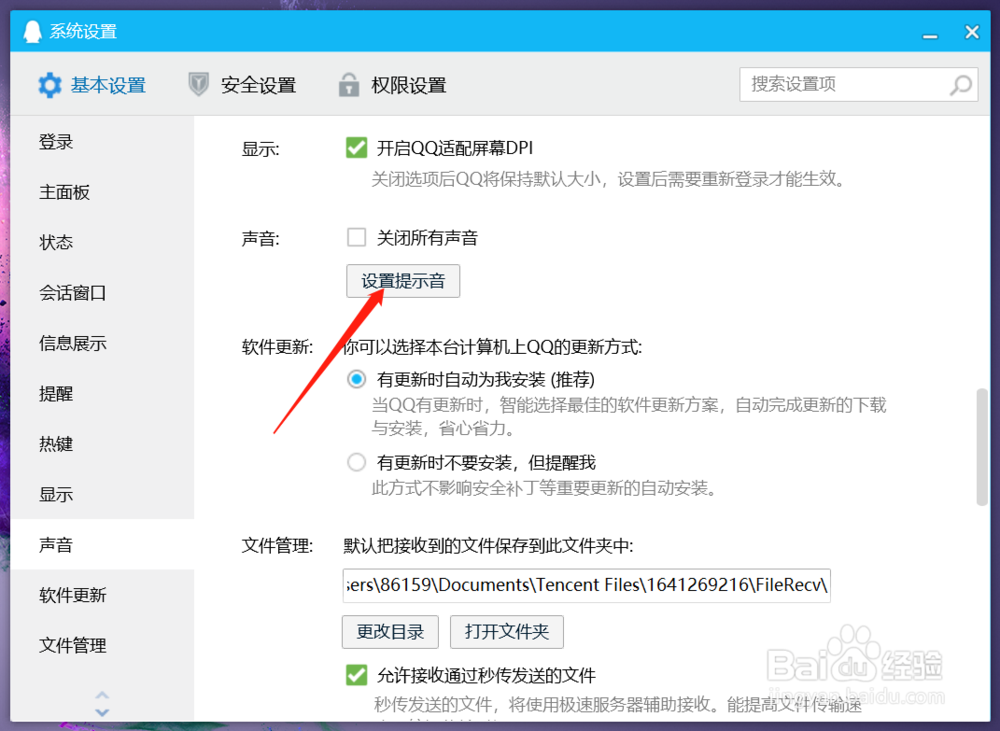Click the shield icon of 安全设置
This screenshot has height=731, width=1000.
click(198, 84)
